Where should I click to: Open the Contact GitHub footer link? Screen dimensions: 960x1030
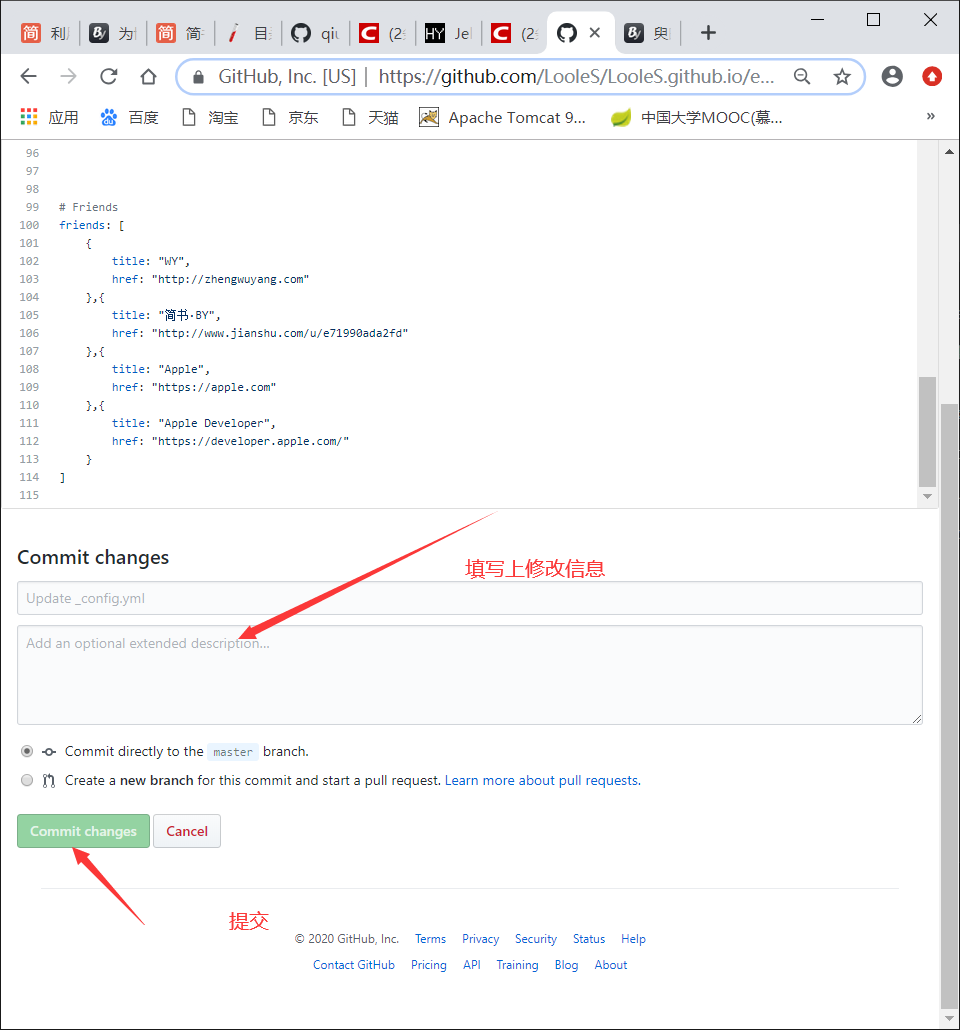(x=354, y=964)
